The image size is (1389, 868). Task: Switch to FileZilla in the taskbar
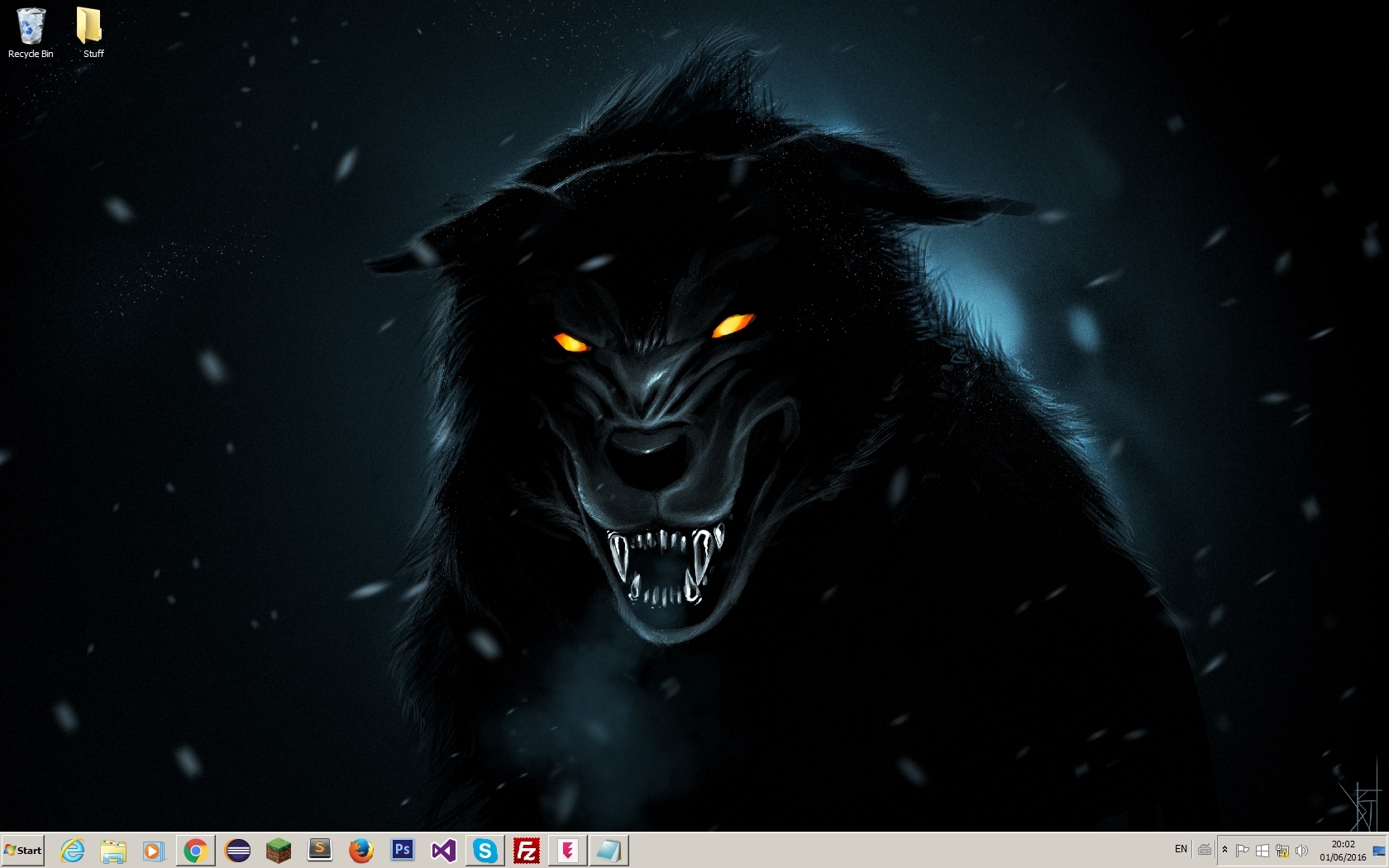[527, 850]
